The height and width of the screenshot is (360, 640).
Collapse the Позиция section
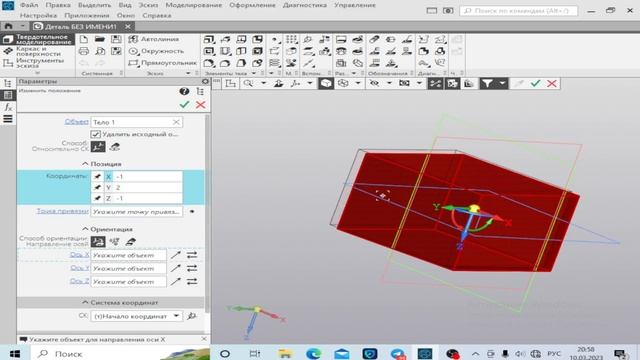coord(85,164)
